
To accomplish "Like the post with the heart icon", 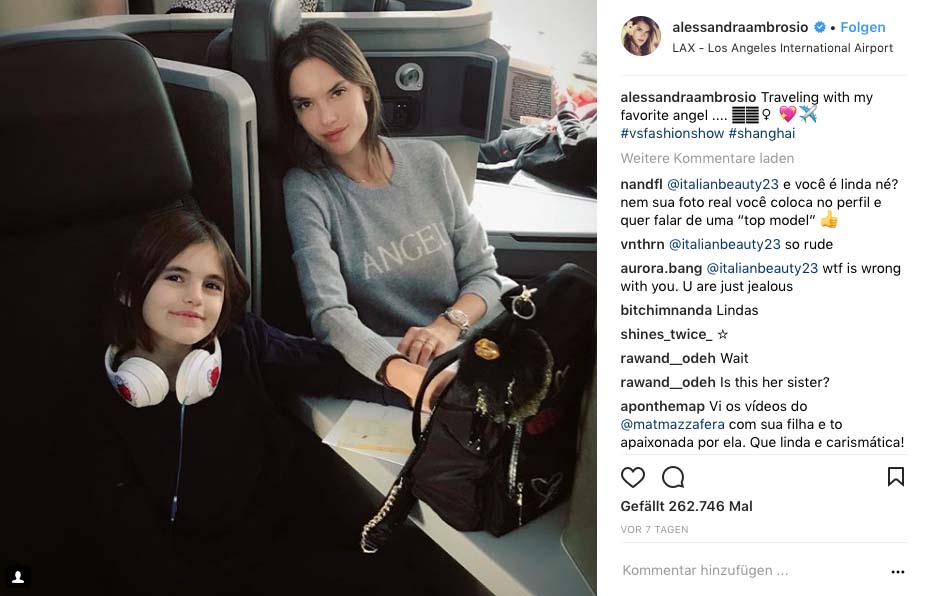I will (632, 477).
